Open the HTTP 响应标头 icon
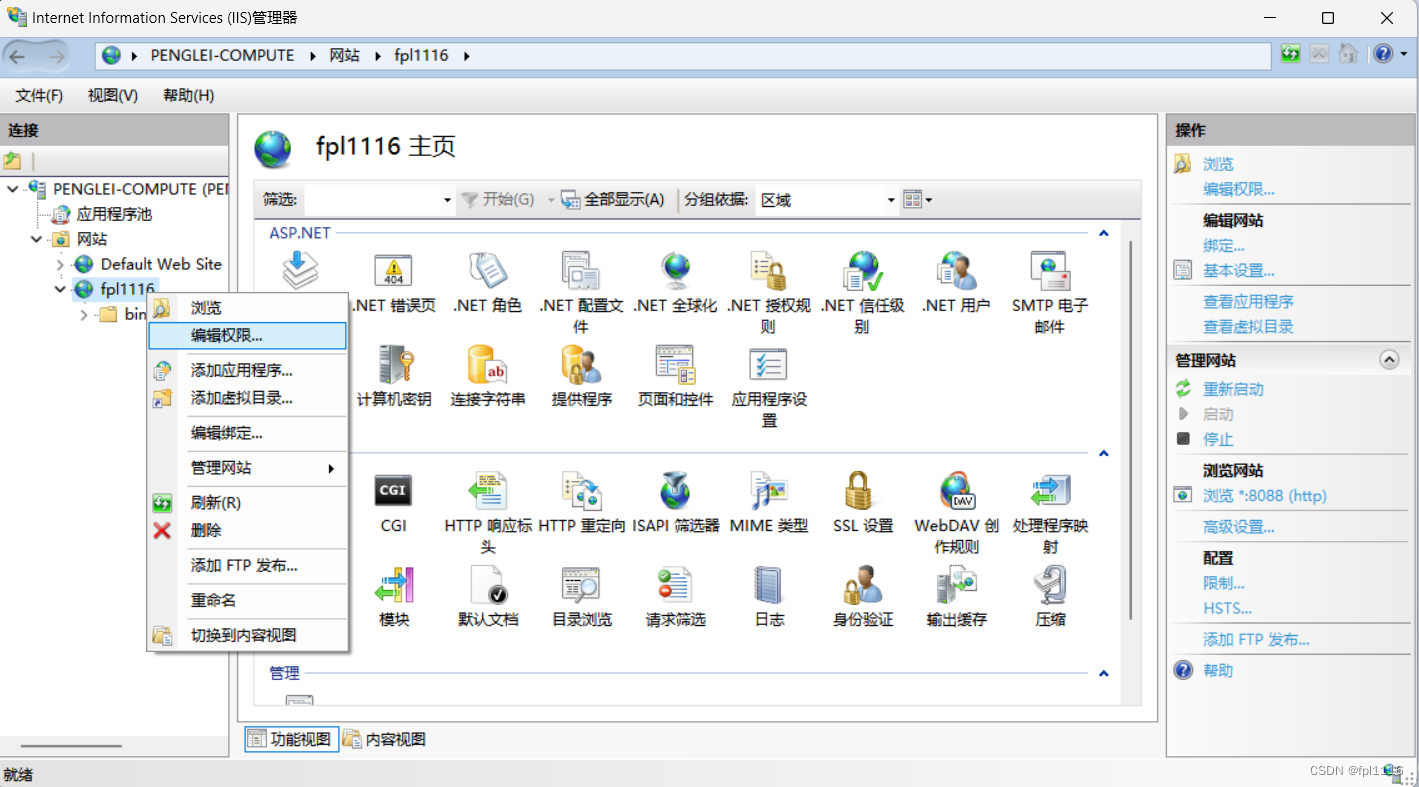 [487, 491]
